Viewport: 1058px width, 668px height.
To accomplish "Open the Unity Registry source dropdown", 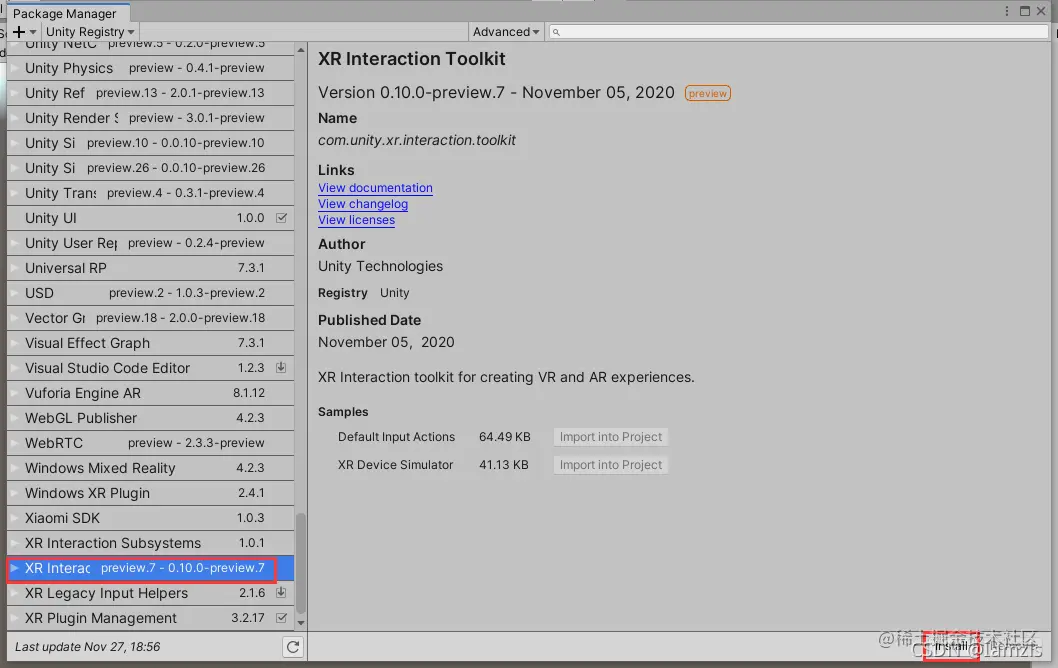I will (x=90, y=32).
